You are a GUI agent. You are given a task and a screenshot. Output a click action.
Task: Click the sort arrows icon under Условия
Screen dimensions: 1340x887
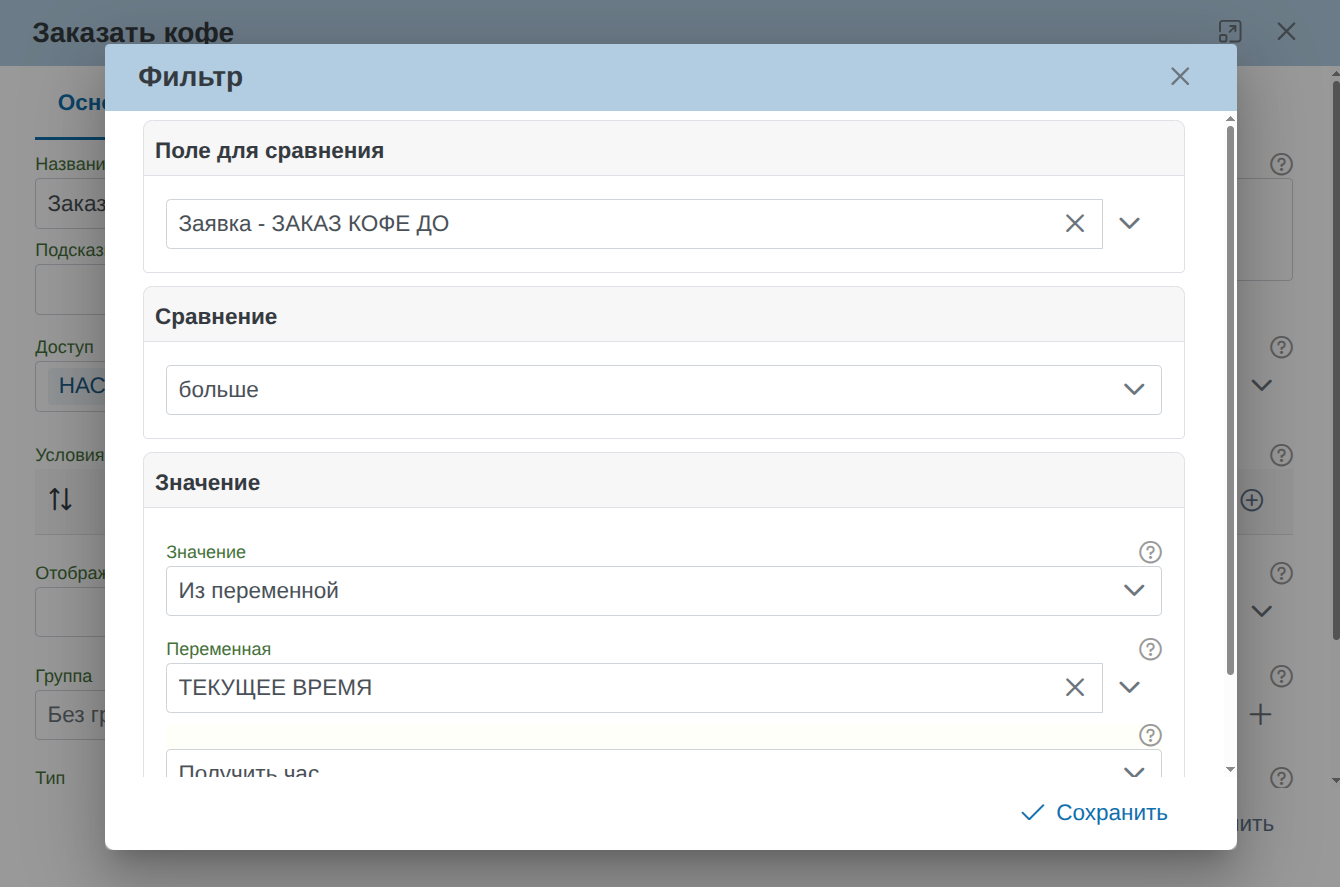coord(61,500)
